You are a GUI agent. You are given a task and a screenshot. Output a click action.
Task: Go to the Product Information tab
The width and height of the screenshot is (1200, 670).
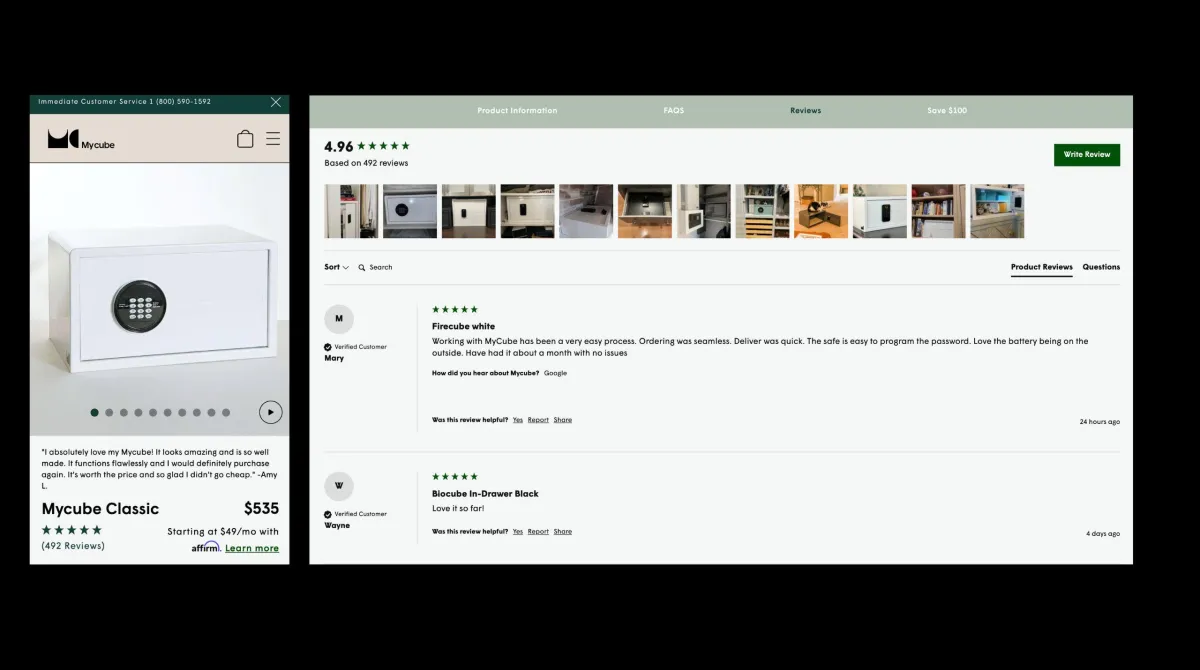(517, 111)
